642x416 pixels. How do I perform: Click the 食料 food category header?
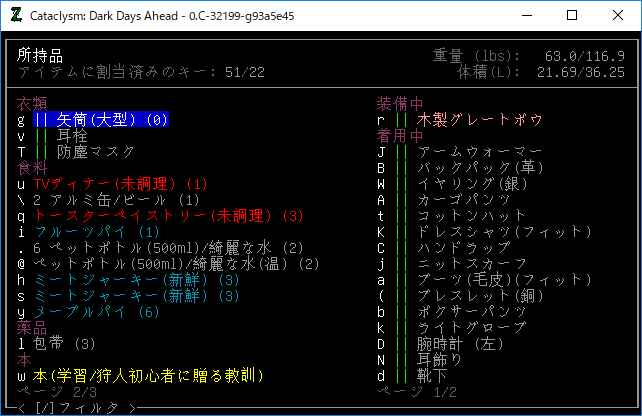pyautogui.click(x=31, y=168)
